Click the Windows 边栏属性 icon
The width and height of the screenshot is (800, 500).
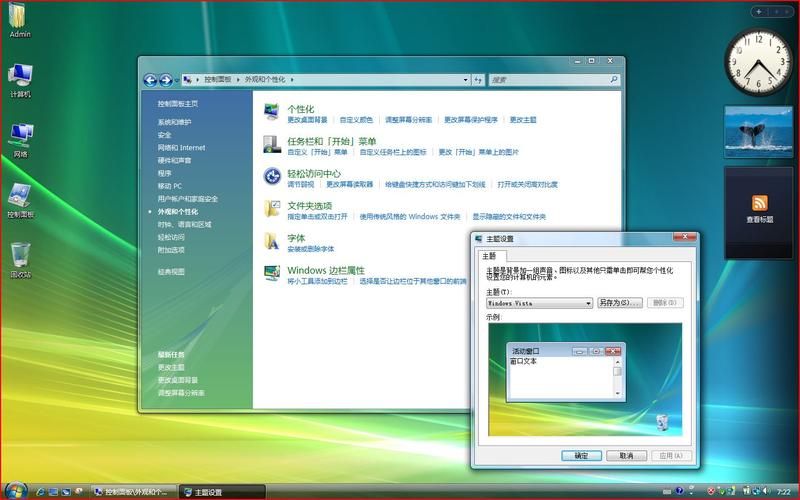[x=272, y=272]
